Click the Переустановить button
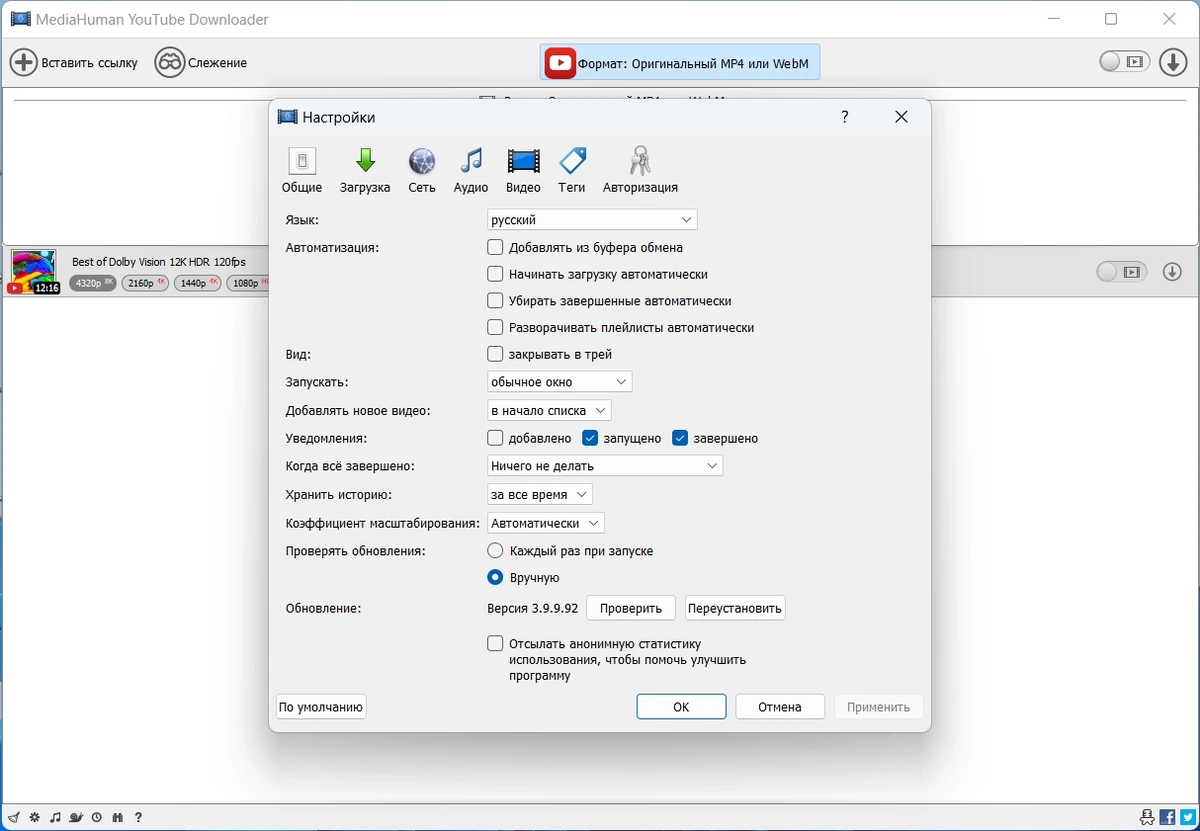 pyautogui.click(x=735, y=608)
